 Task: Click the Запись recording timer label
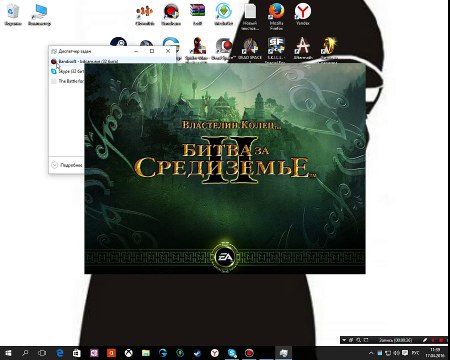click(x=395, y=340)
